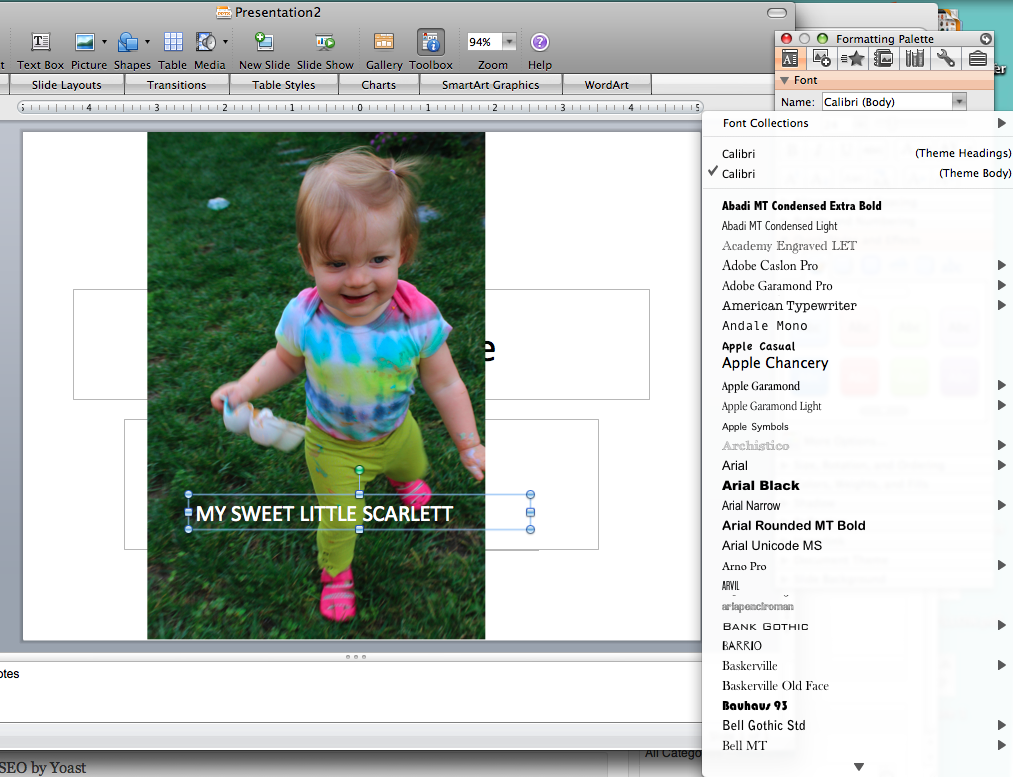
Task: Choose Arial Black from font list
Action: pyautogui.click(x=761, y=485)
